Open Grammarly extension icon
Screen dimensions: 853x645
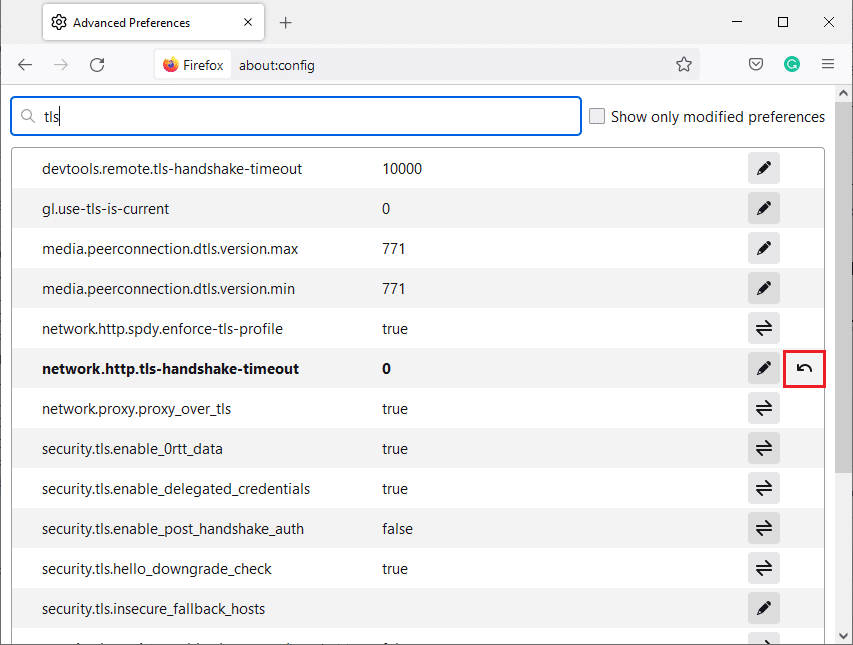[792, 65]
